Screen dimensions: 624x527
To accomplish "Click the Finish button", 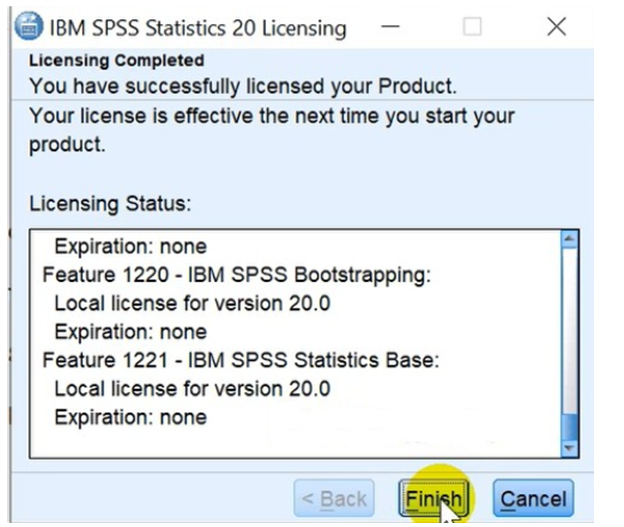I will click(433, 498).
